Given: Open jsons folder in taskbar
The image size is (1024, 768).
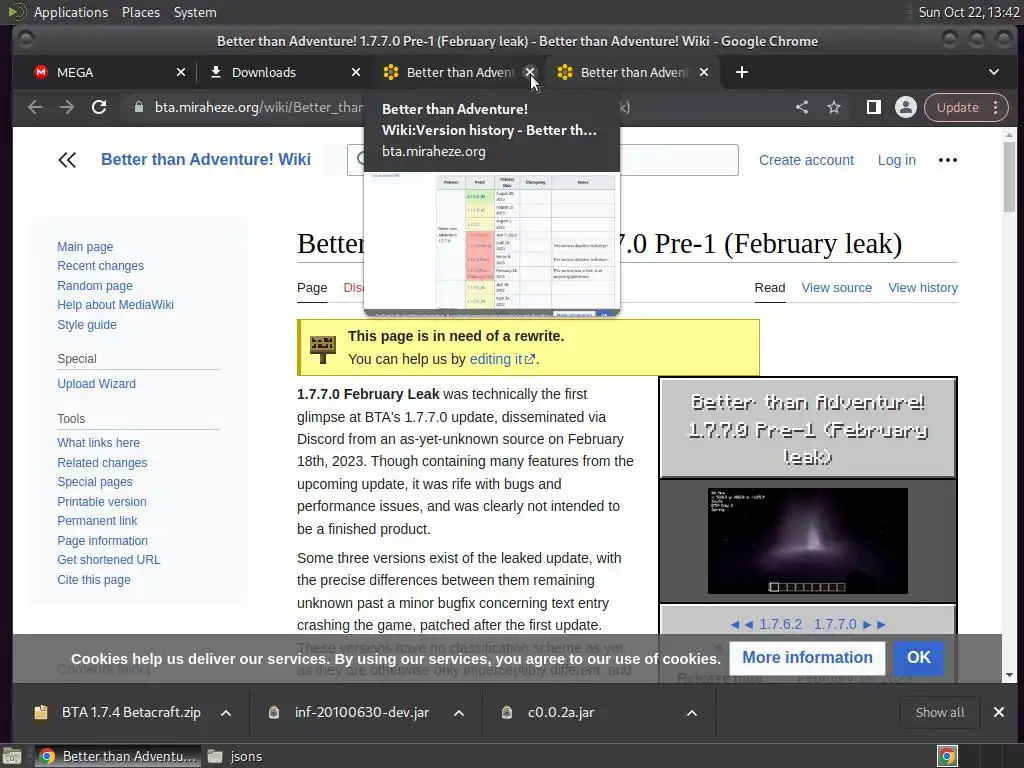Looking at the screenshot, I should coord(235,756).
